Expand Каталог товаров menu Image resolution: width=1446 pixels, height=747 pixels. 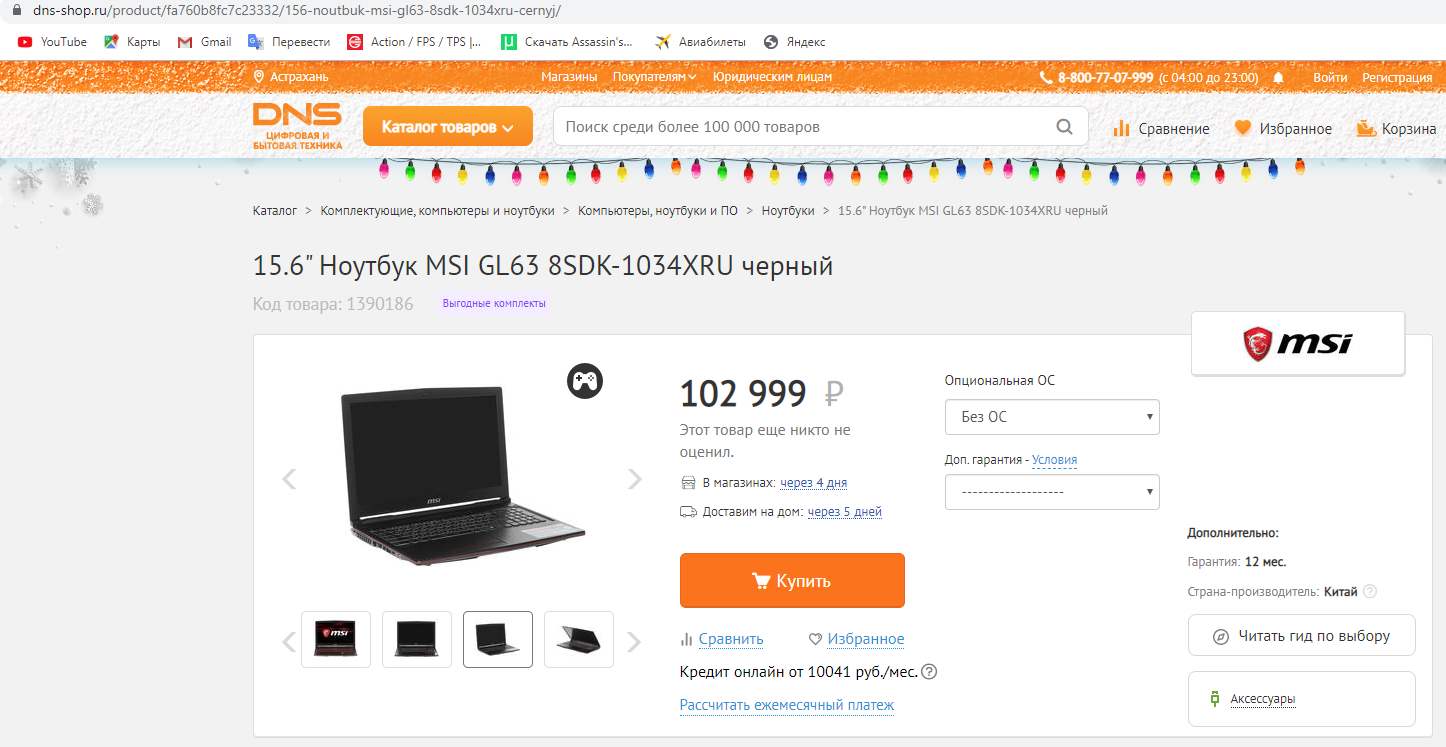pyautogui.click(x=447, y=127)
